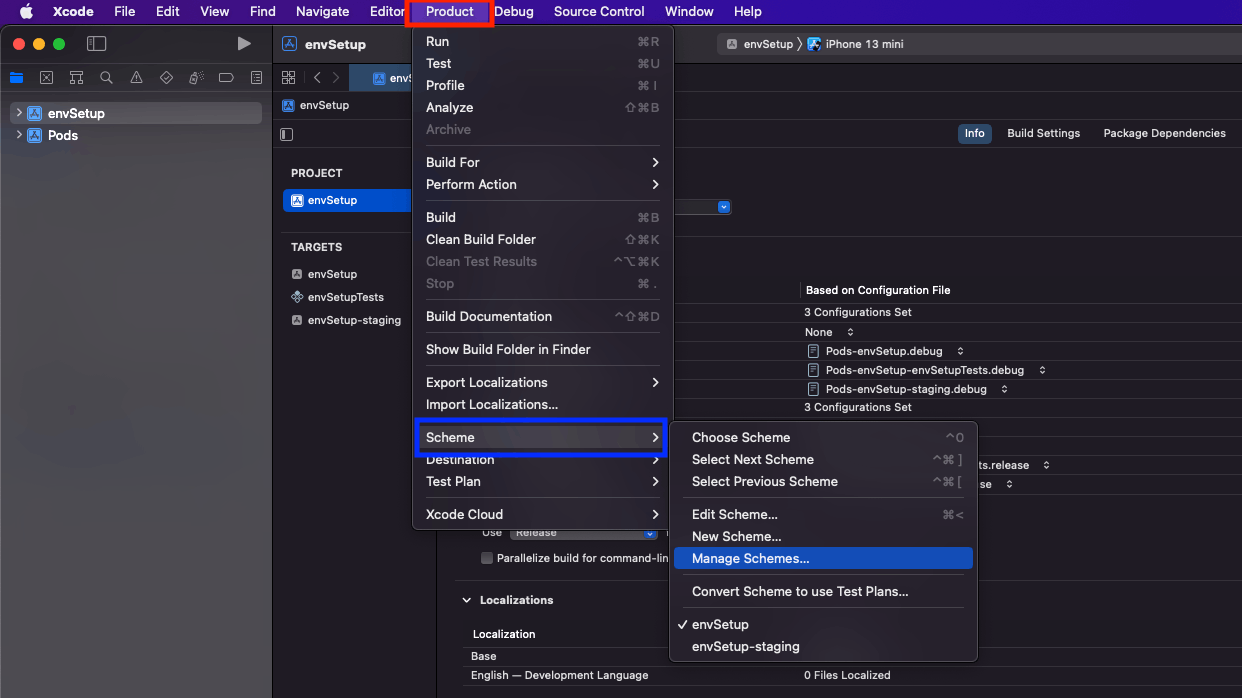Screen dimensions: 1242x698
Task: Switch to the Build Settings tab
Action: point(1043,133)
